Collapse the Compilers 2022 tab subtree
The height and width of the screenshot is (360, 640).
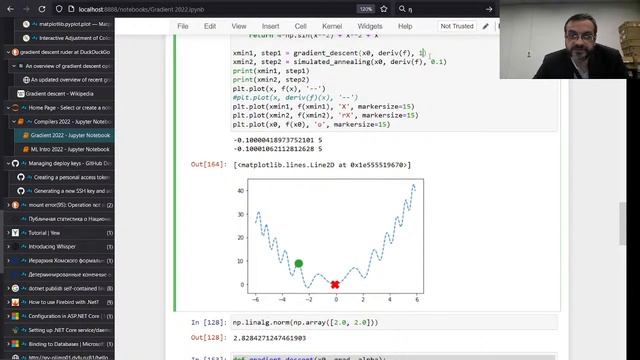(x=14, y=122)
